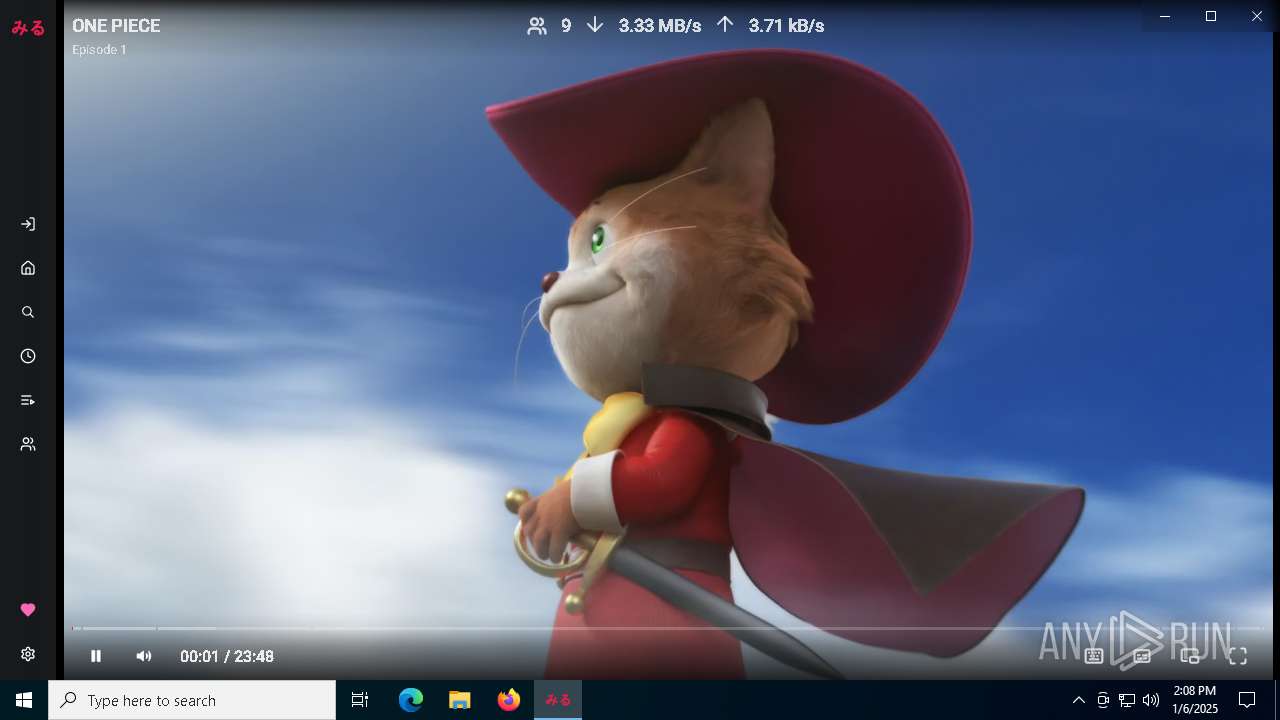The height and width of the screenshot is (720, 1280).
Task: Click the pink heart donate icon
Action: pyautogui.click(x=28, y=610)
